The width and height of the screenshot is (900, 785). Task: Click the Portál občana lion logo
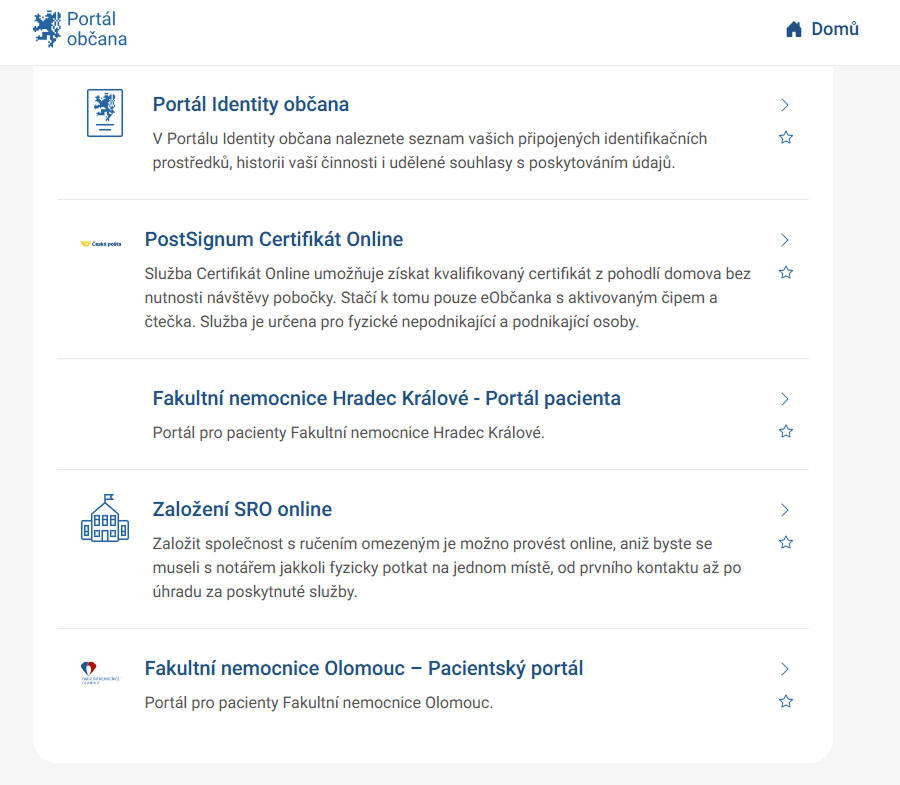coord(47,29)
